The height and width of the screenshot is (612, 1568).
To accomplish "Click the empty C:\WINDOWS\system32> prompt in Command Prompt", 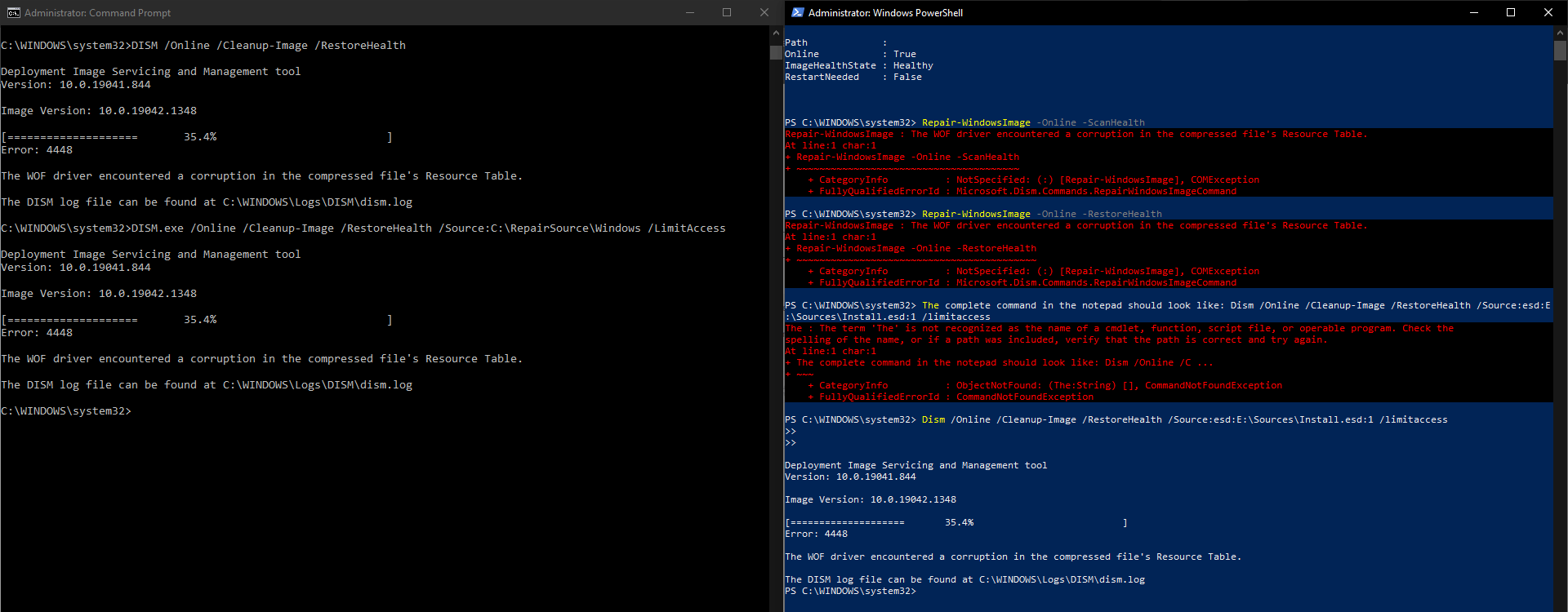I will pos(66,411).
